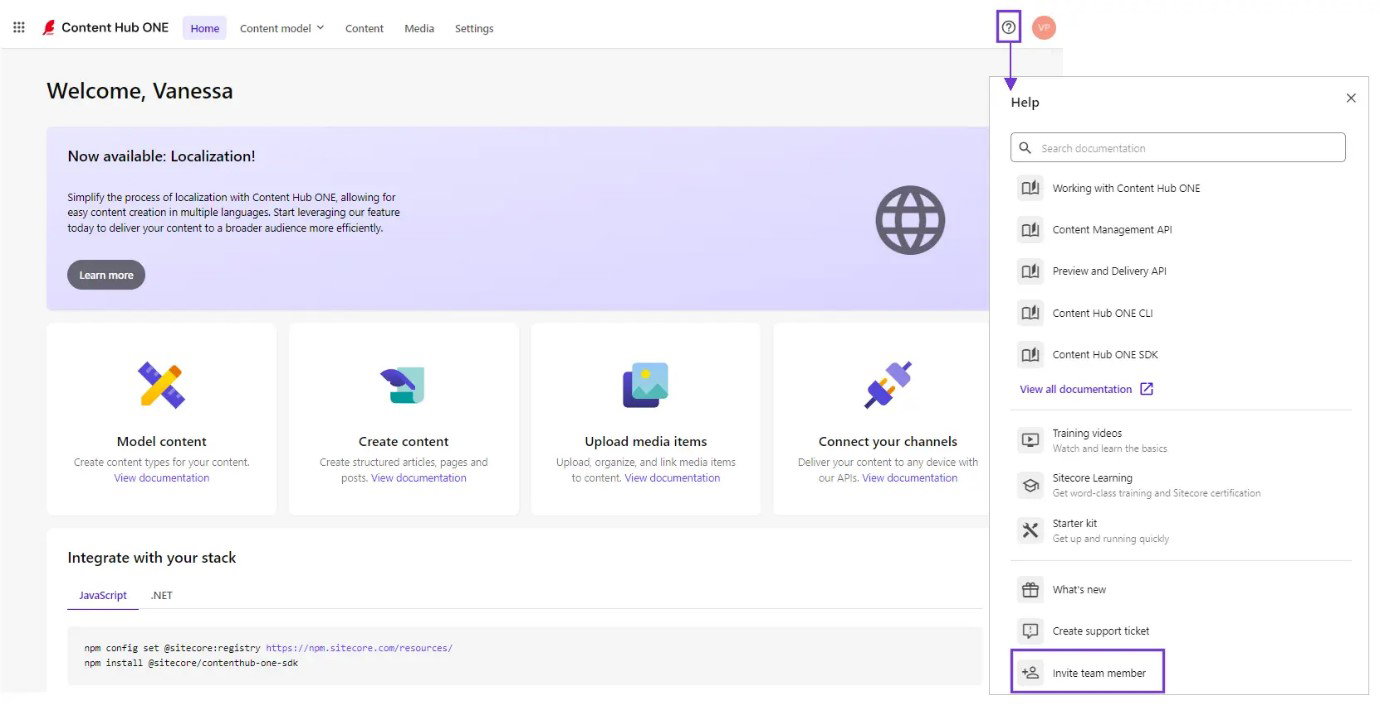This screenshot has height=705, width=1380.
Task: Click the Search documentation field
Action: pos(1178,148)
